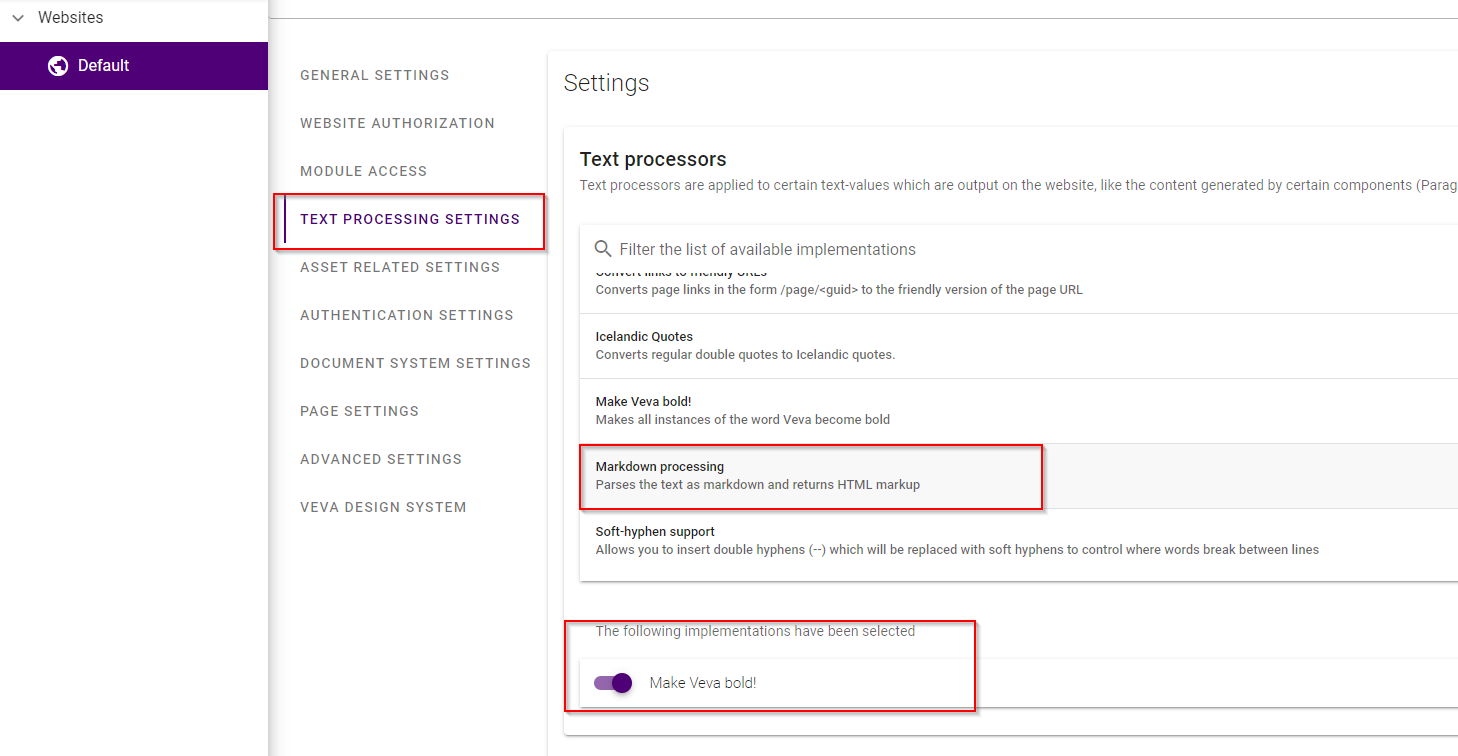
Task: Select the Markdown processing implementation
Action: click(x=1019, y=476)
